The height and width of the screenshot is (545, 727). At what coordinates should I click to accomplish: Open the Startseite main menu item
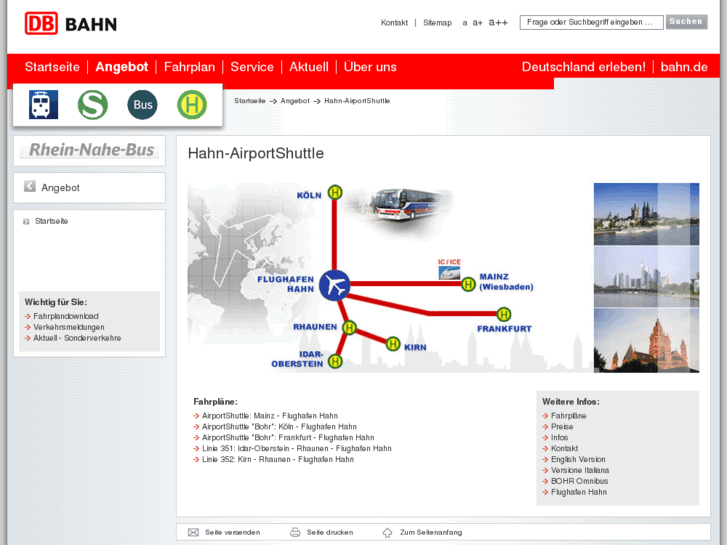(x=52, y=67)
